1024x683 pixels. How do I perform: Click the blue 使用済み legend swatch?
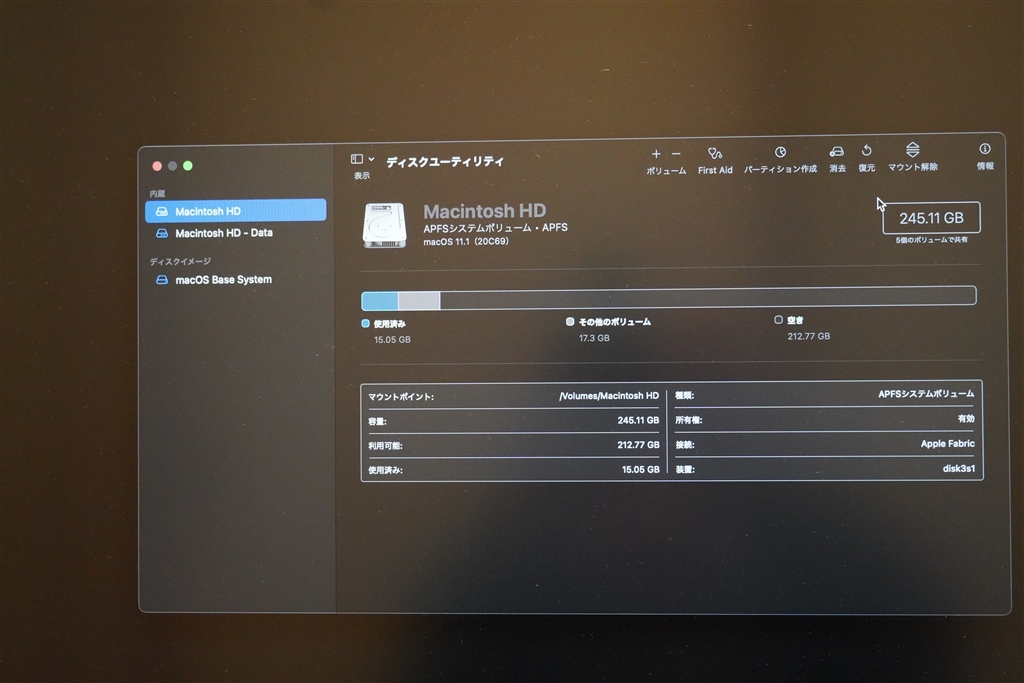tap(365, 323)
